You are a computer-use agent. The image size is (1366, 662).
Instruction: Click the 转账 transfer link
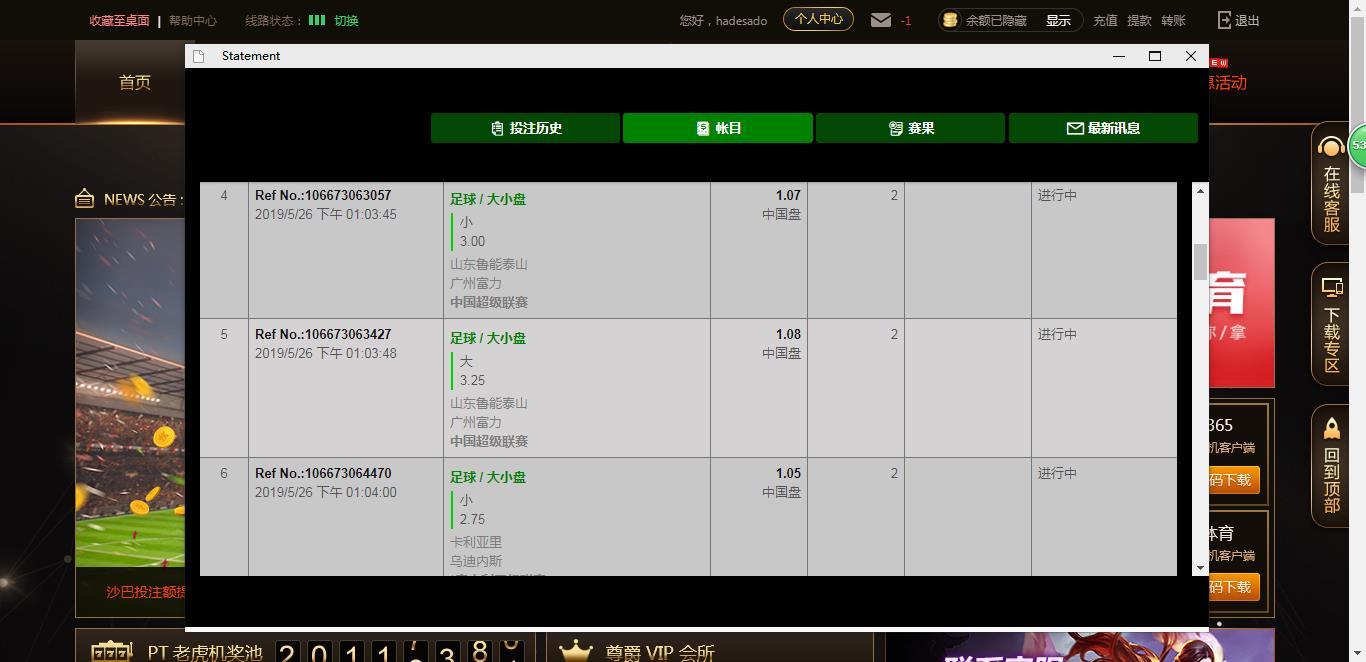(x=1173, y=20)
